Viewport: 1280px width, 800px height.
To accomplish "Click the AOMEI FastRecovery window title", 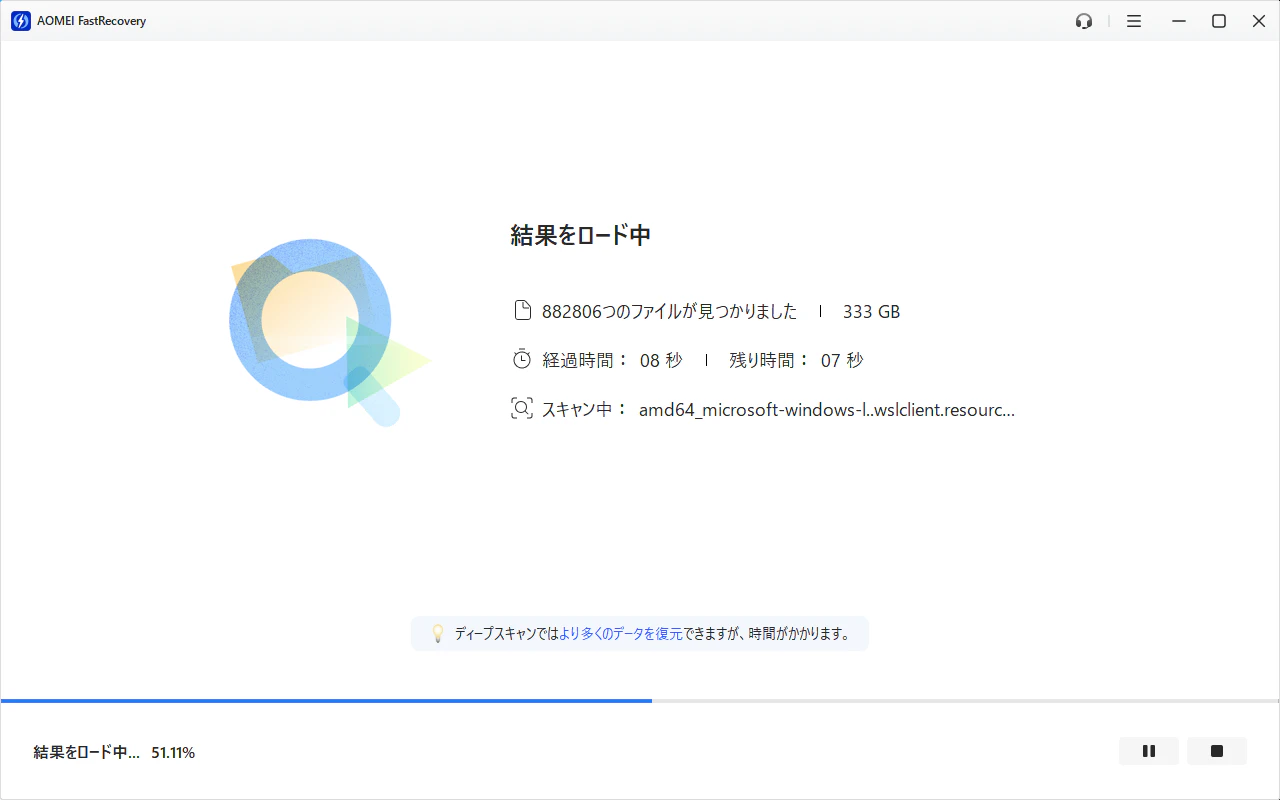I will pos(91,21).
